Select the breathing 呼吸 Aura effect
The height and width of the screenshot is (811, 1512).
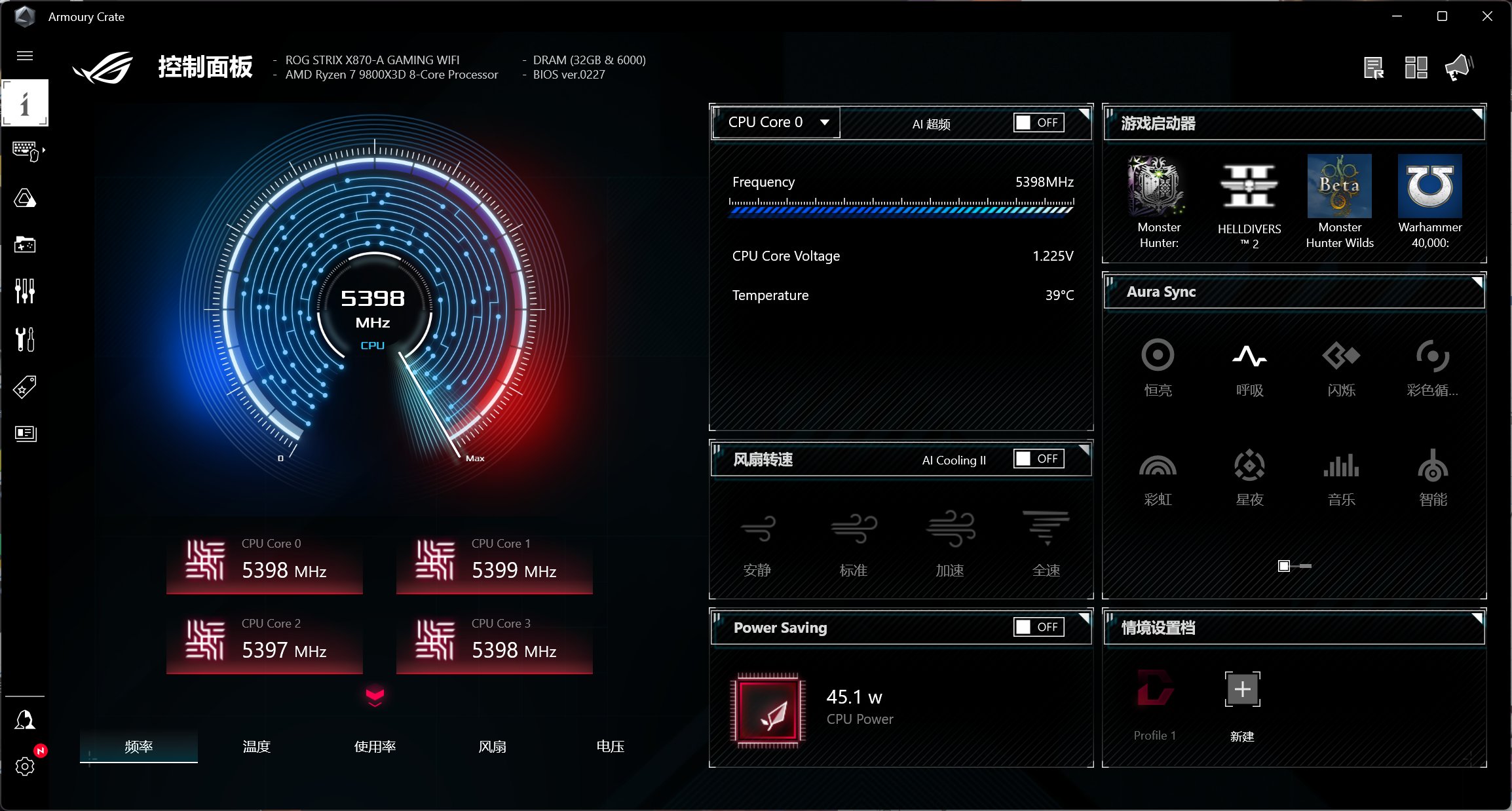(1249, 368)
